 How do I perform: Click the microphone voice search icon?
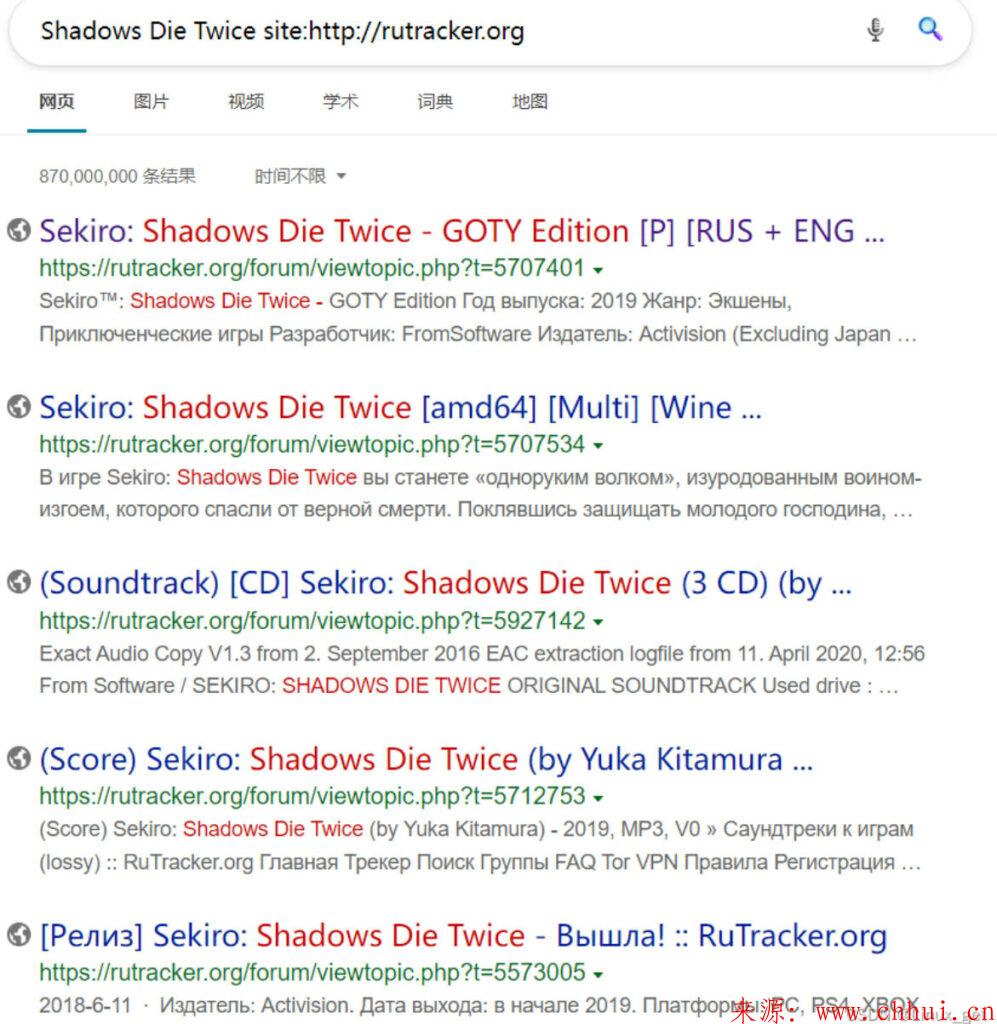[x=875, y=30]
